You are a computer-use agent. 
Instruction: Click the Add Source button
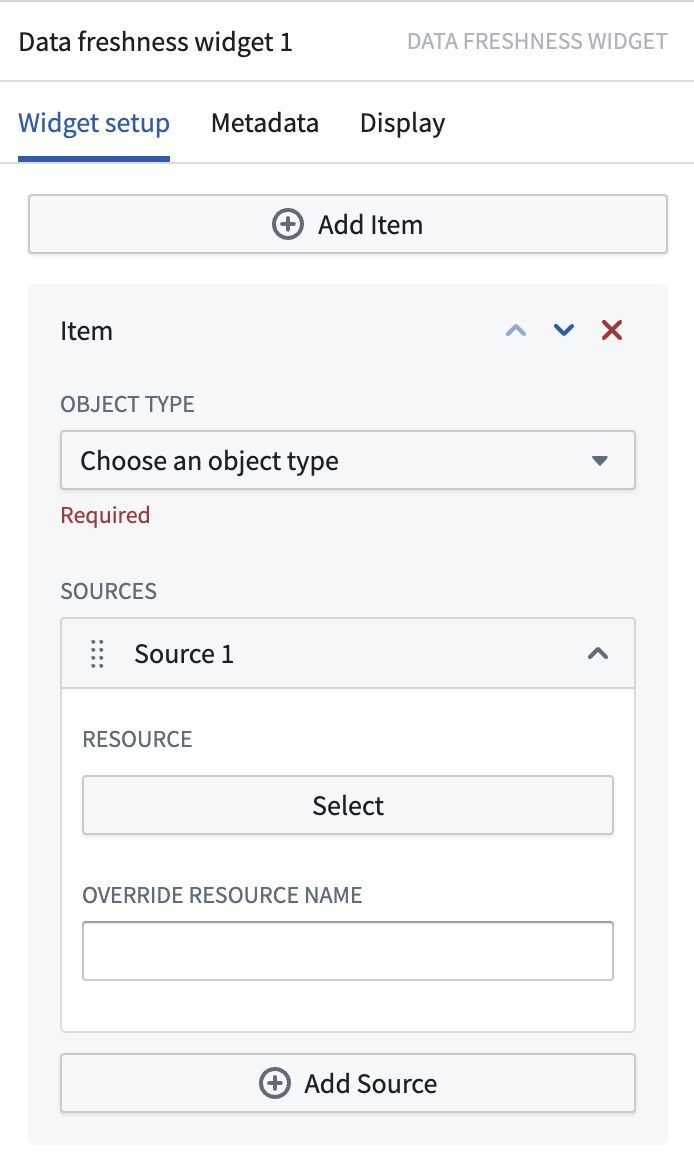(x=348, y=1083)
